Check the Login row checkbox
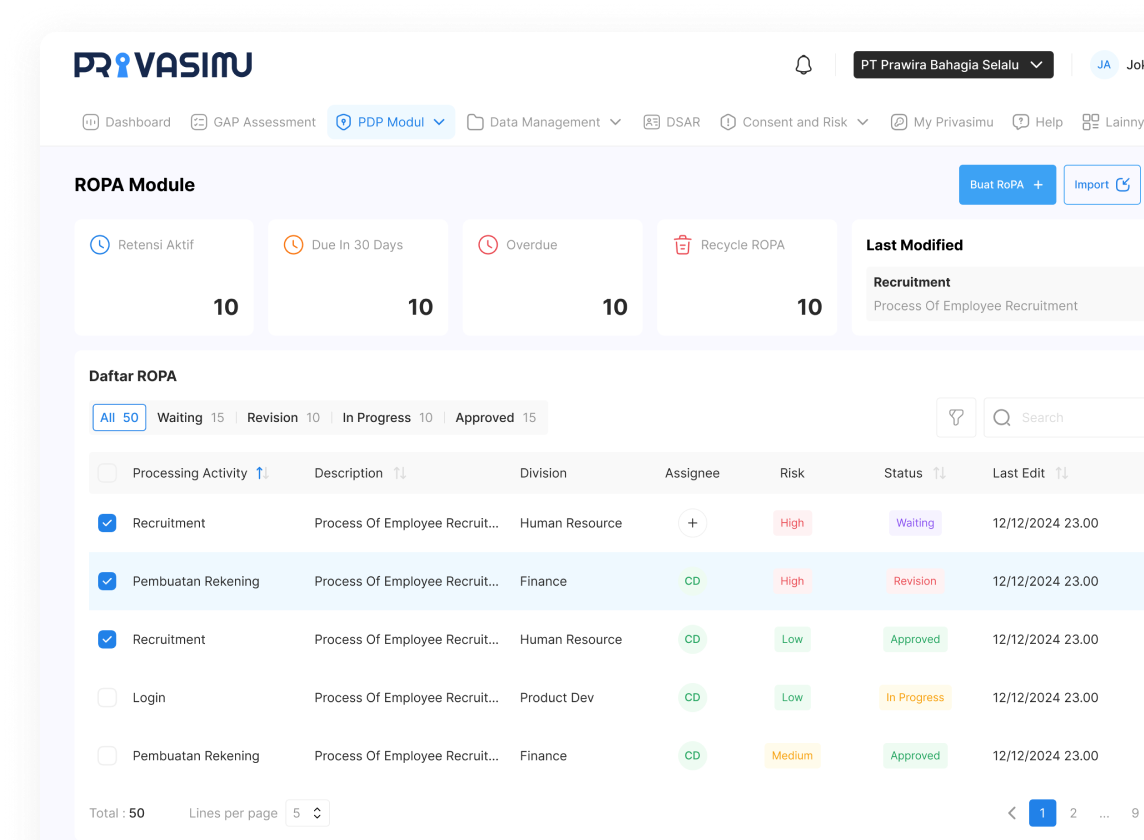1144x840 pixels. (x=107, y=697)
